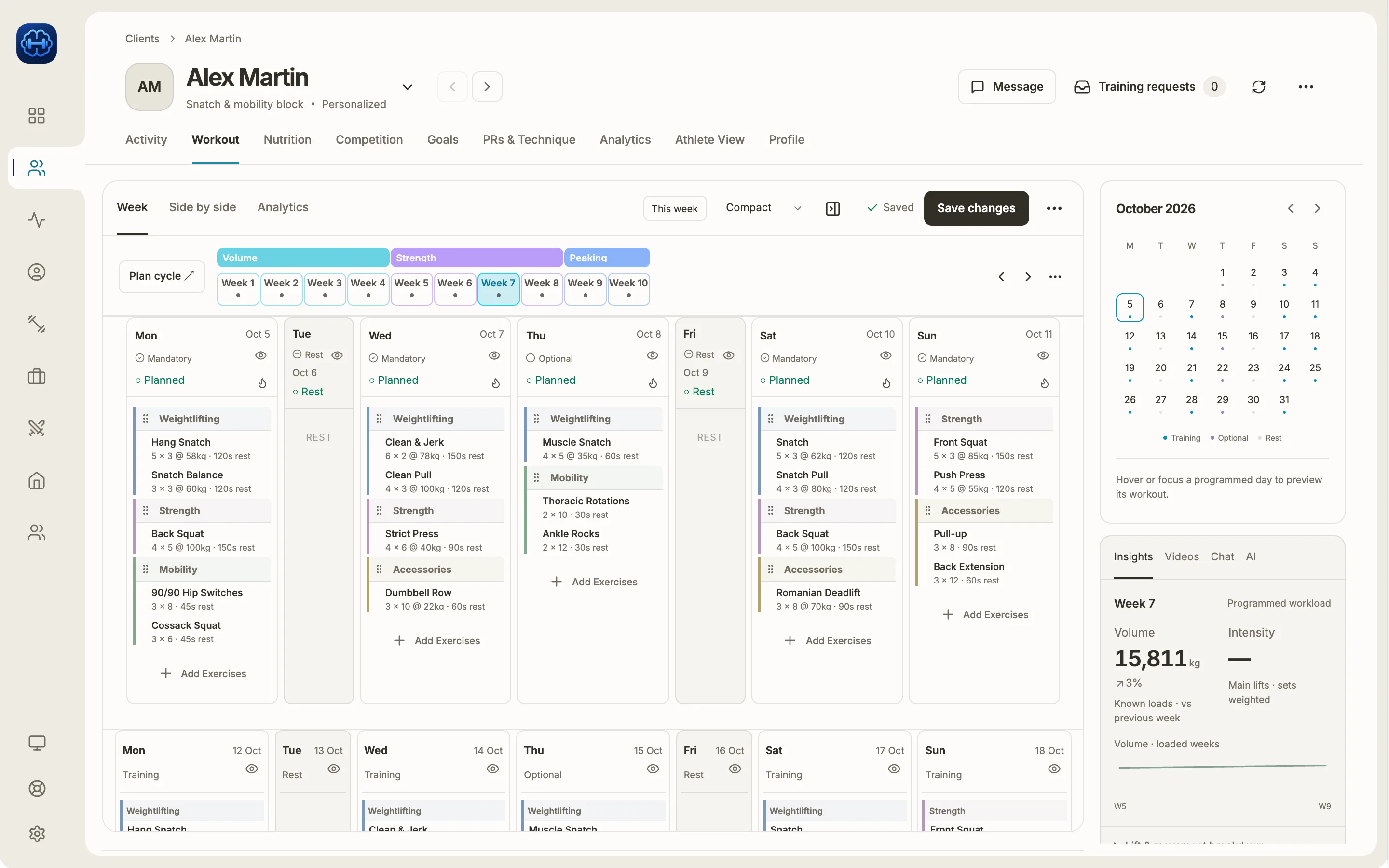Show next month in October 2026 calendar
The width and height of the screenshot is (1389, 868).
[x=1317, y=208]
